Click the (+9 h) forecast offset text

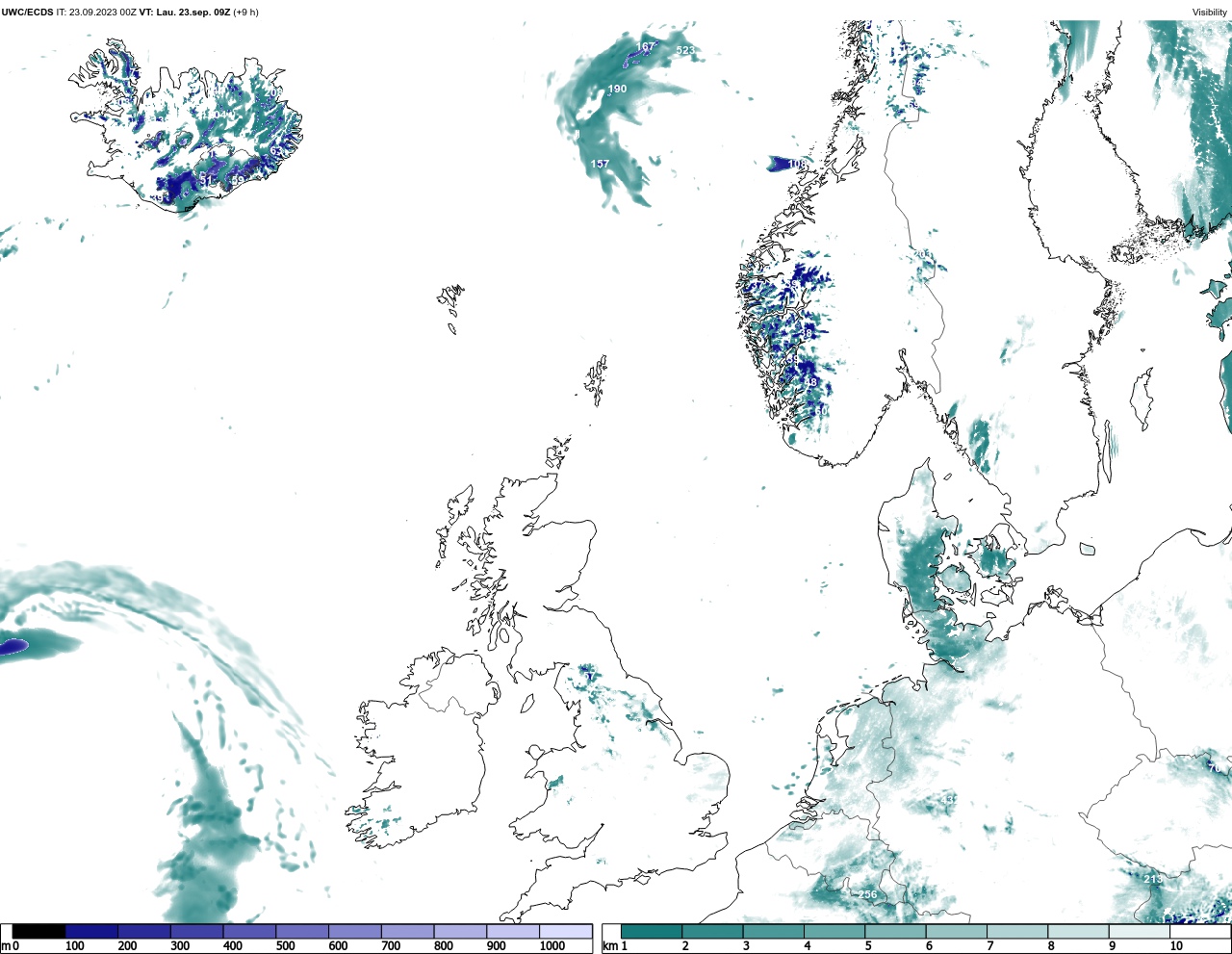(x=245, y=13)
